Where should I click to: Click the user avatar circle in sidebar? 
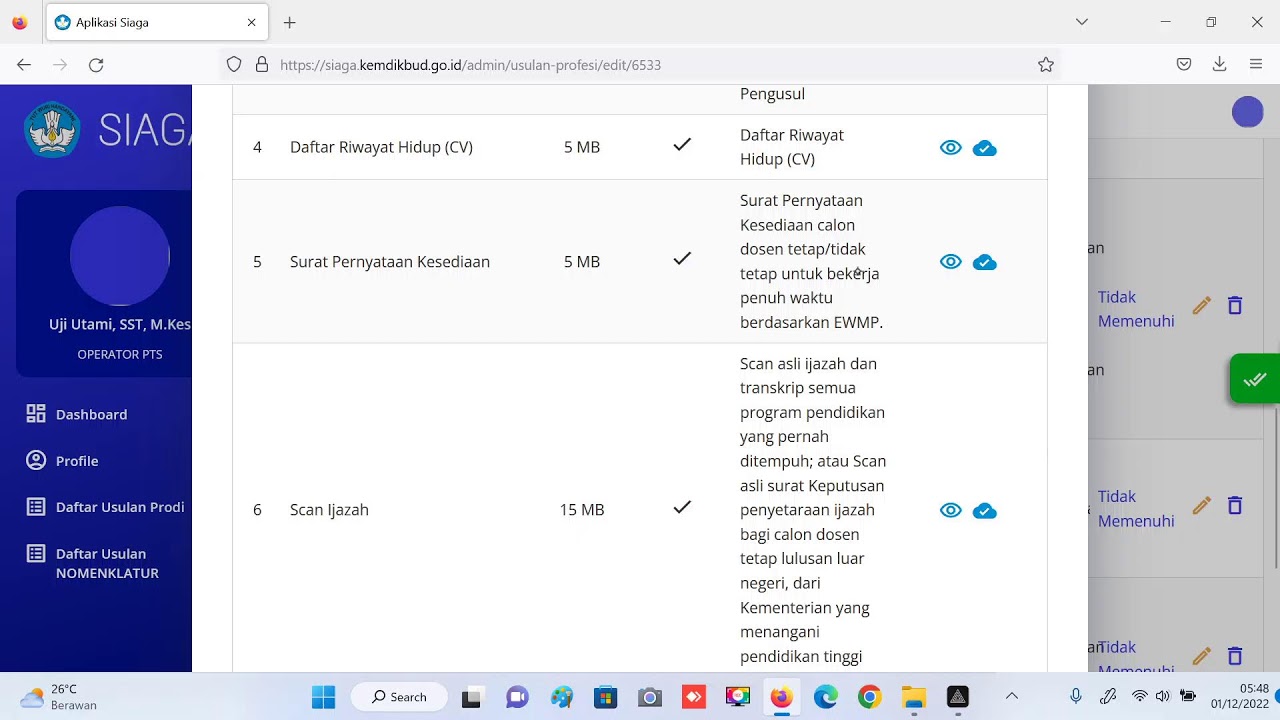pyautogui.click(x=120, y=256)
